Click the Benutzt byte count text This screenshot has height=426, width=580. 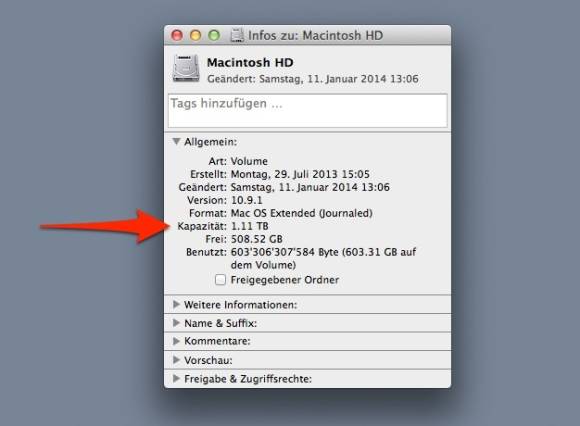284,252
